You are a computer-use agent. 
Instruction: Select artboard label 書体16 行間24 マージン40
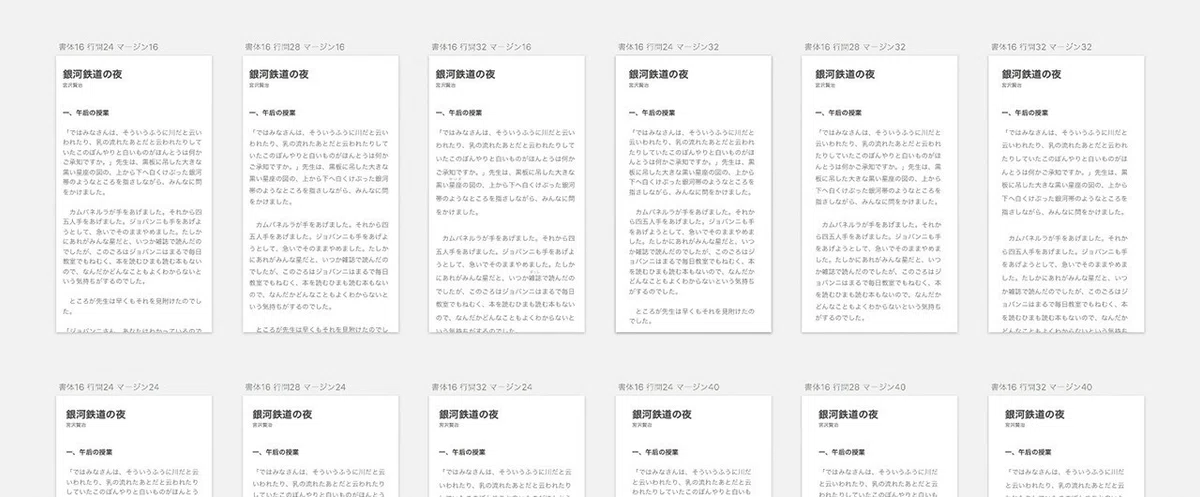[x=668, y=386]
